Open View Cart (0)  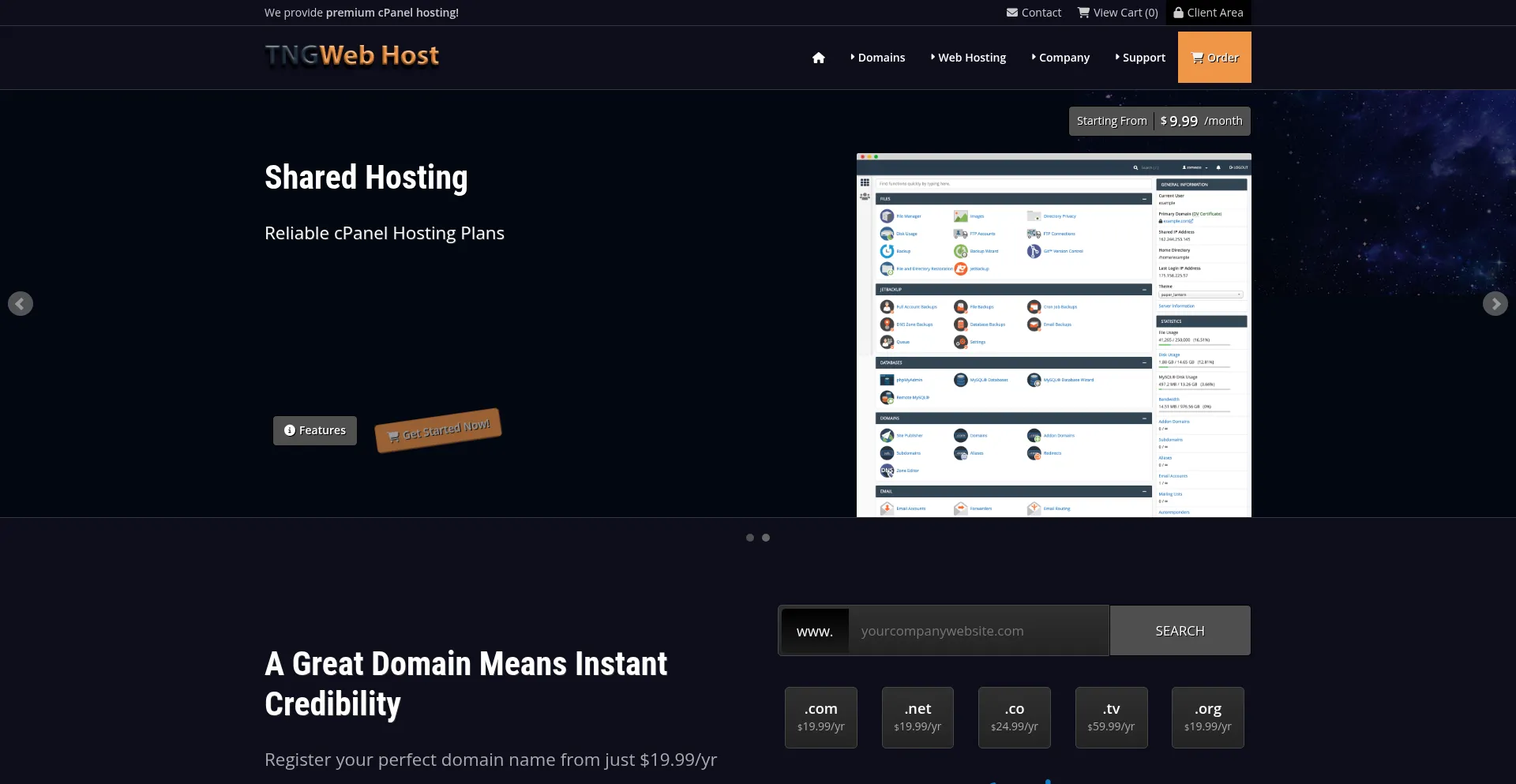tap(1117, 13)
